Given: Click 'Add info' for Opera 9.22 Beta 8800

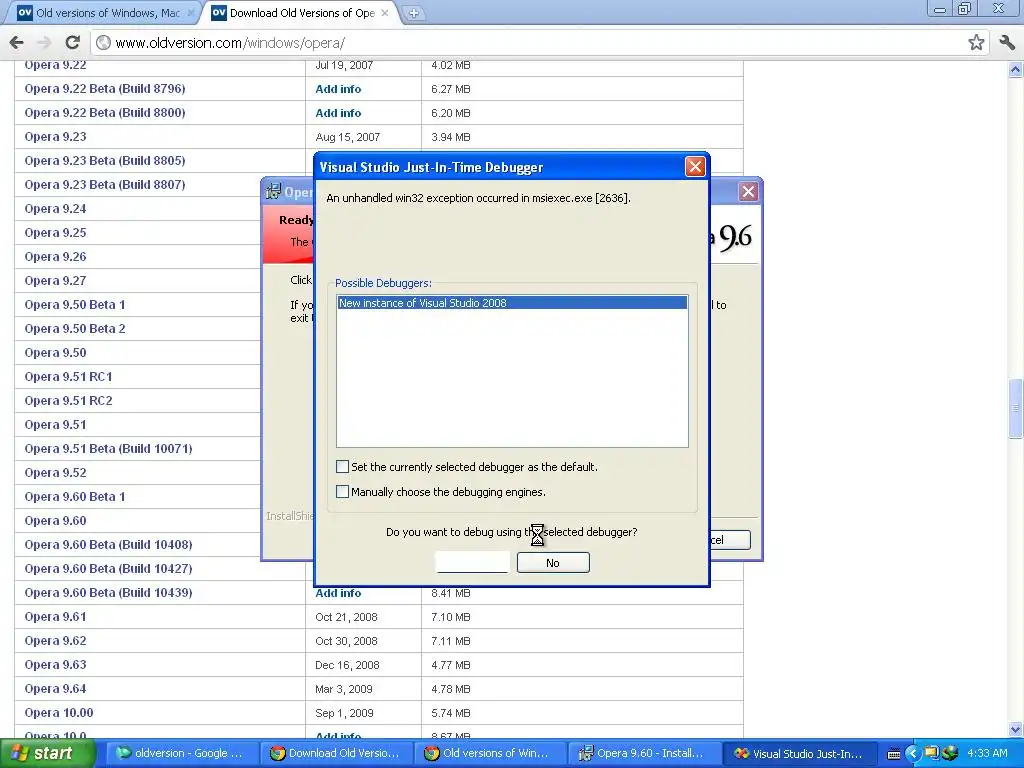Looking at the screenshot, I should 338,113.
